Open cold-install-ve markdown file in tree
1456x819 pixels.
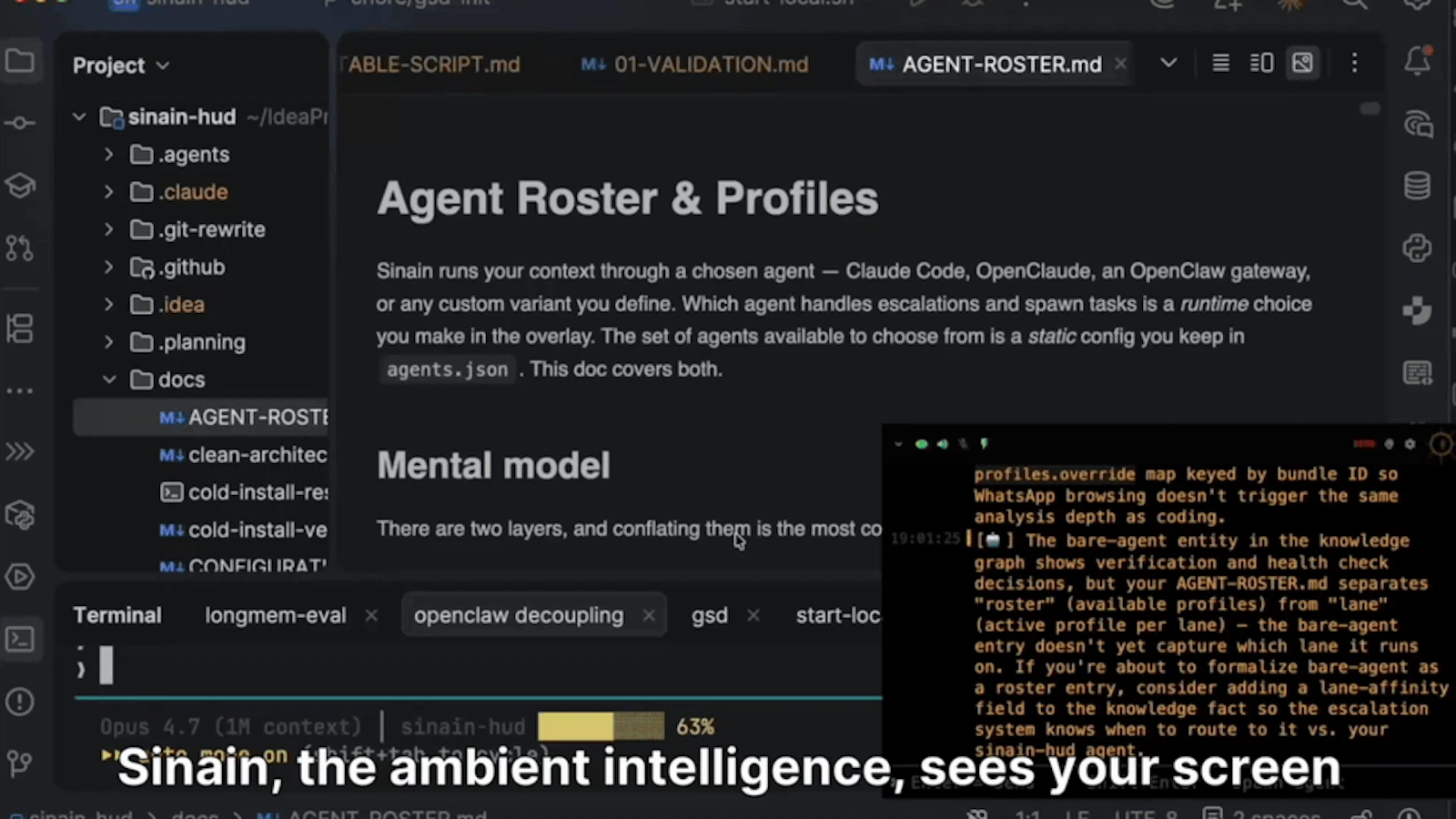tap(243, 530)
